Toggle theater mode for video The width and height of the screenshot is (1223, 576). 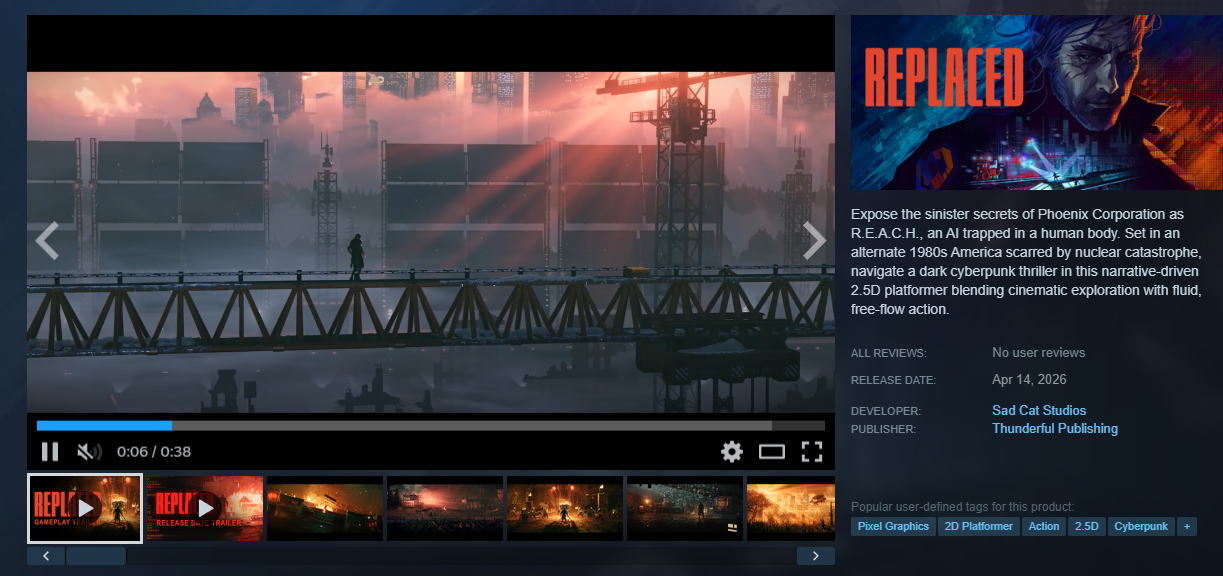coord(771,451)
